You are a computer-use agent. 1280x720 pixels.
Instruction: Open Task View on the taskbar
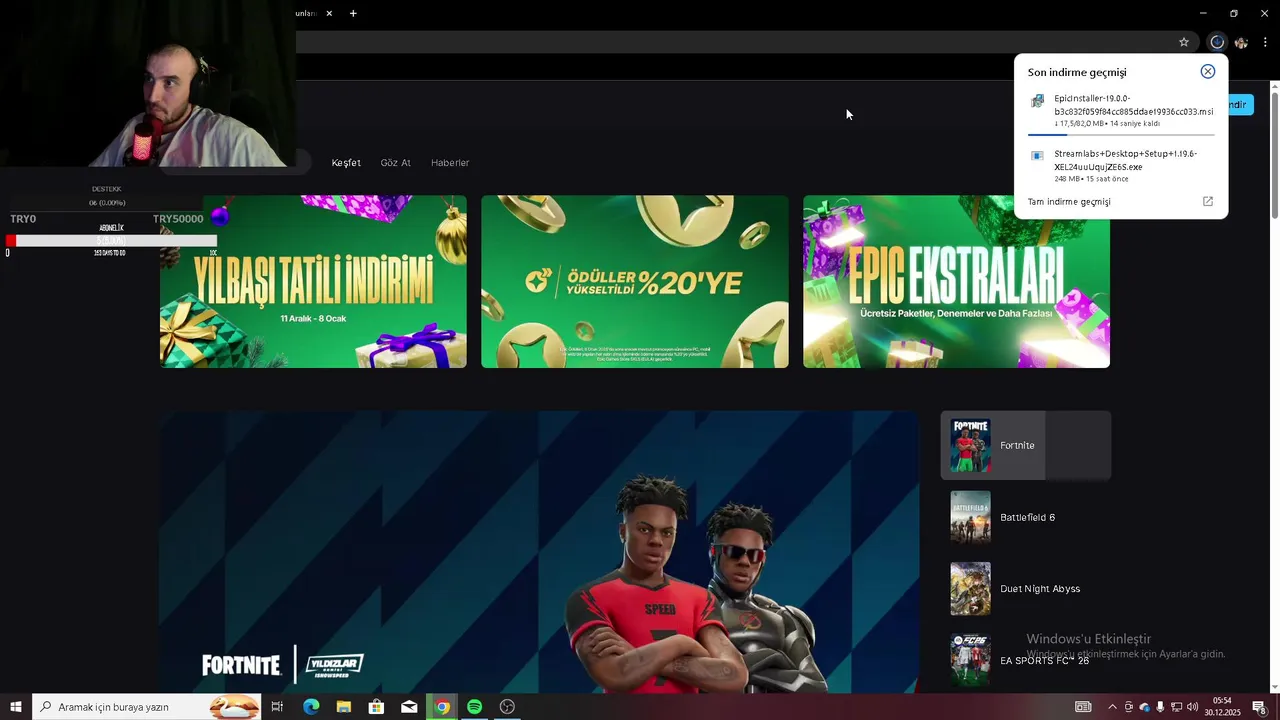click(277, 707)
